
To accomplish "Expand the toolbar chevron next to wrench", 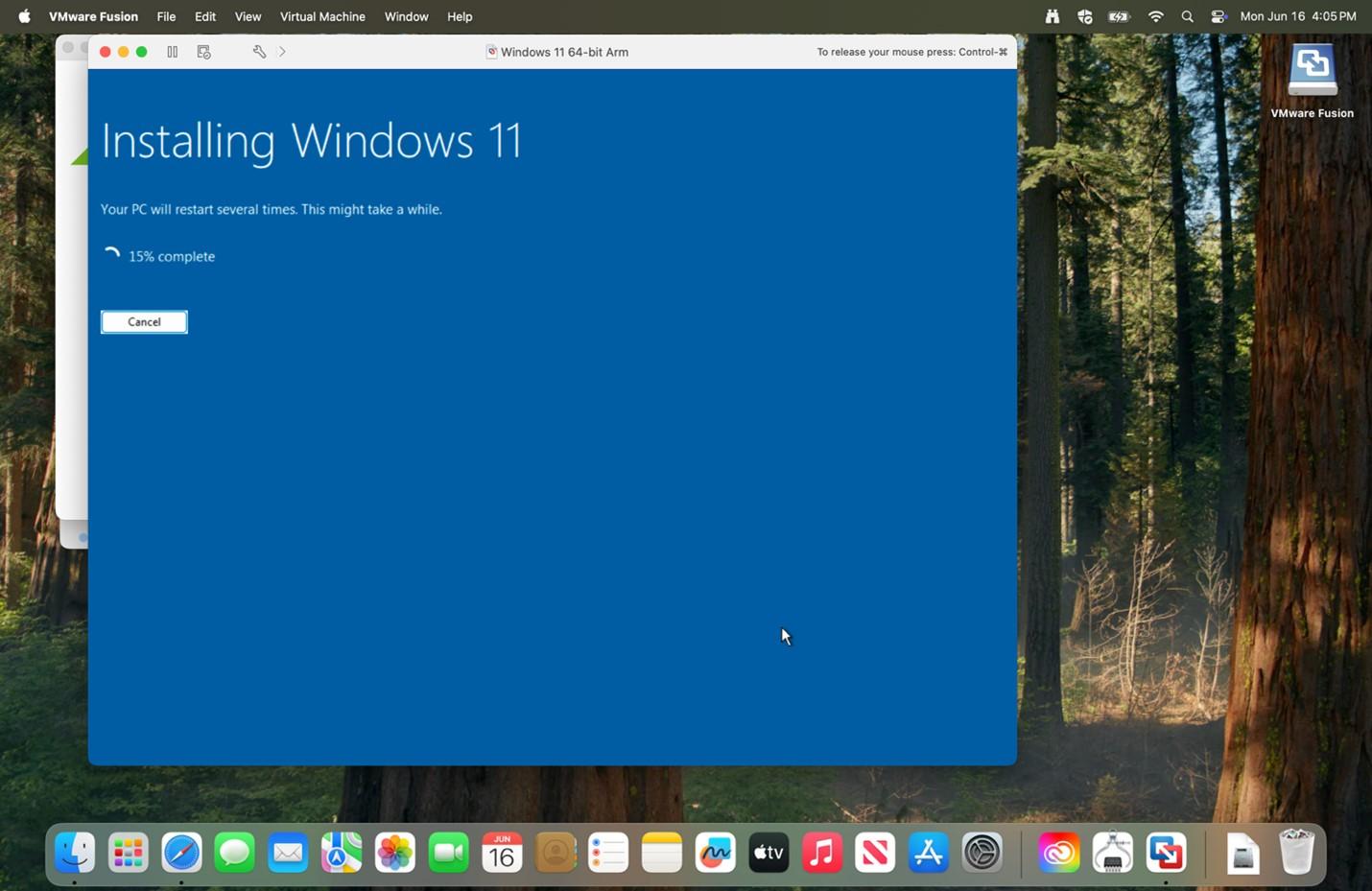I will (x=282, y=52).
